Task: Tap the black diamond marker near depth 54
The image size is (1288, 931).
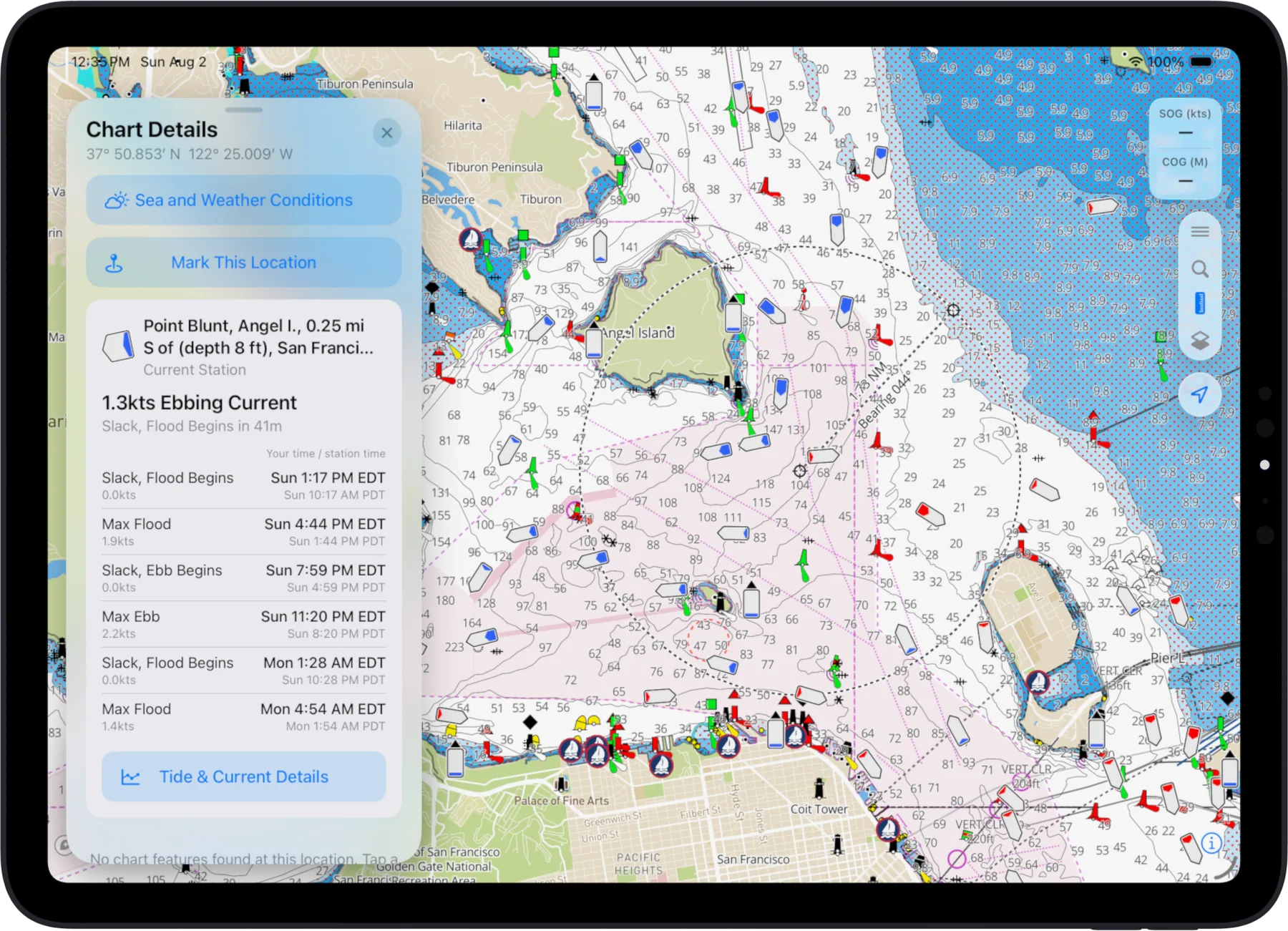Action: coord(530,721)
